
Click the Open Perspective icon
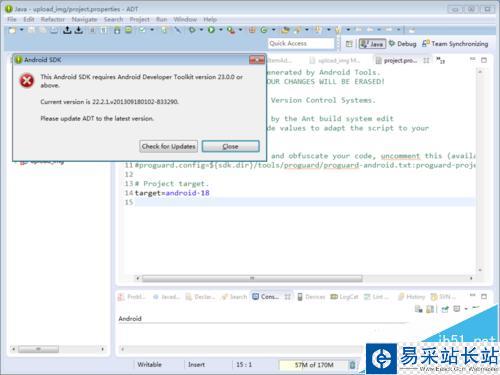coord(349,44)
